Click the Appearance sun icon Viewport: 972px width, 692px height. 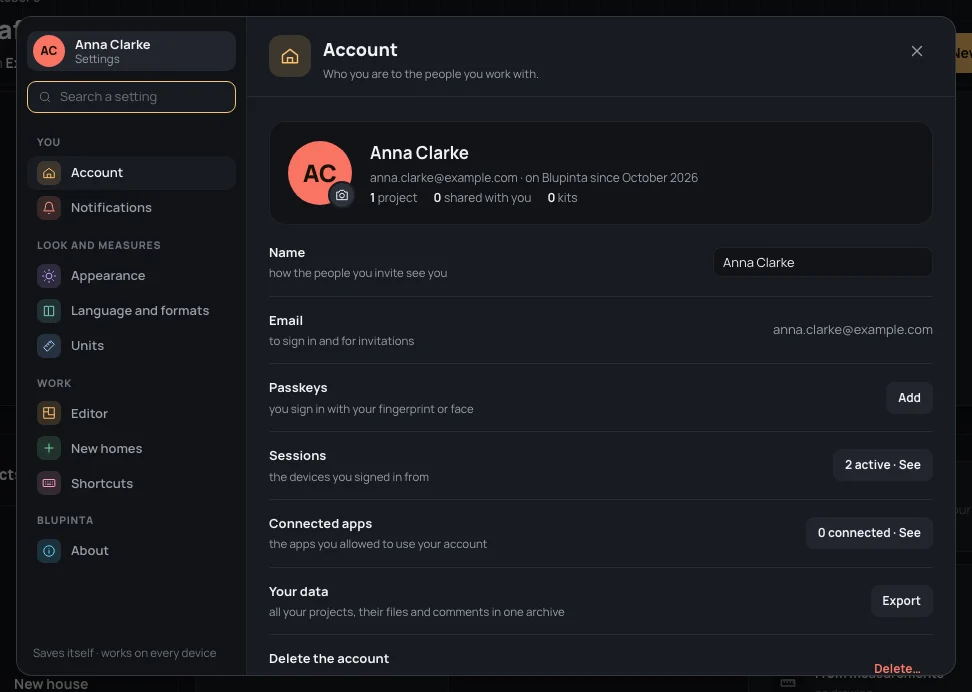49,276
